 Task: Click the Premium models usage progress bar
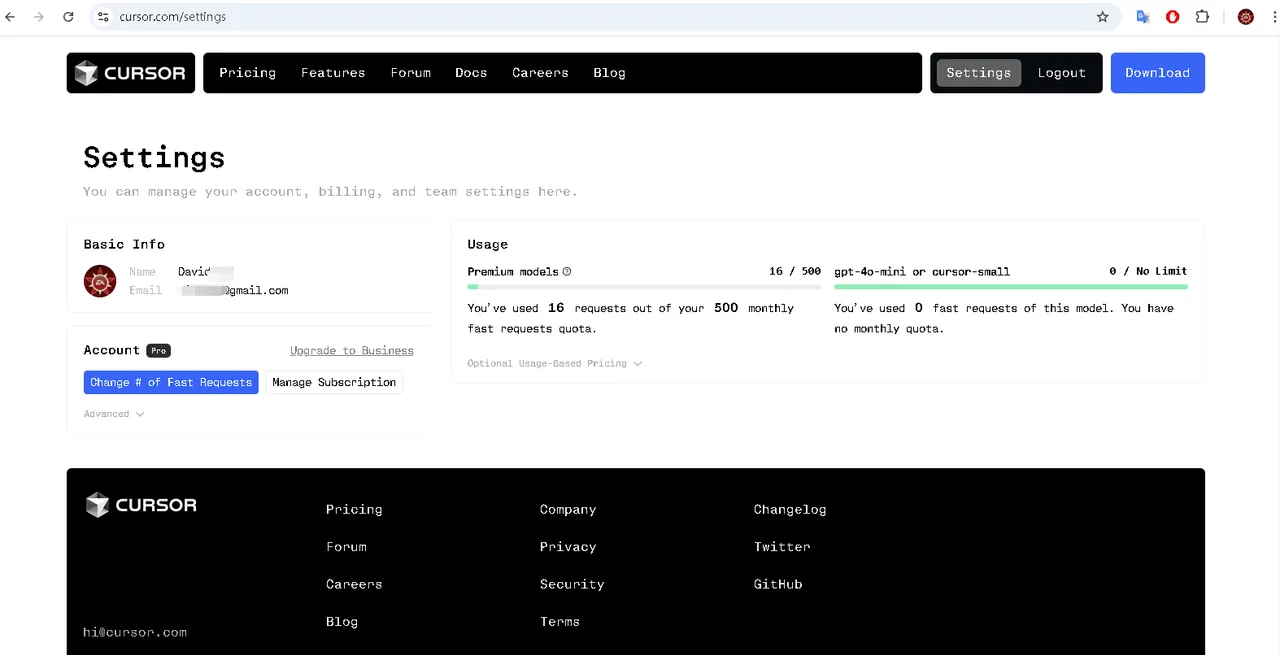point(644,287)
